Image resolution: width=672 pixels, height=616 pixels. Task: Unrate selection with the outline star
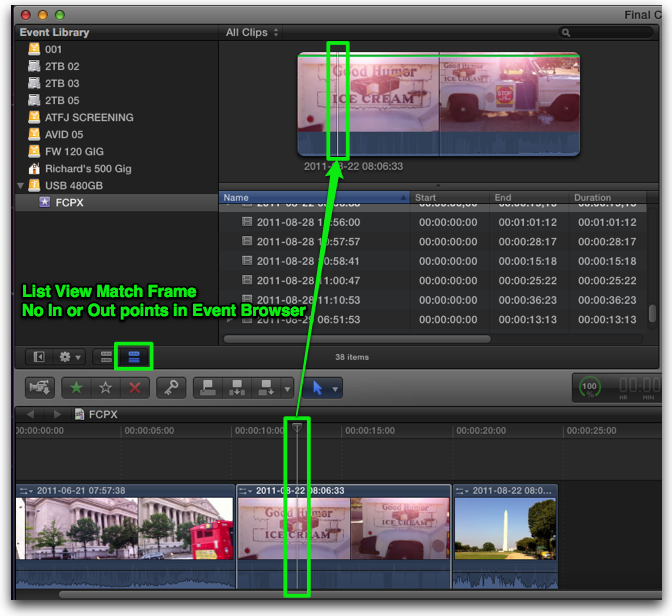tap(105, 388)
